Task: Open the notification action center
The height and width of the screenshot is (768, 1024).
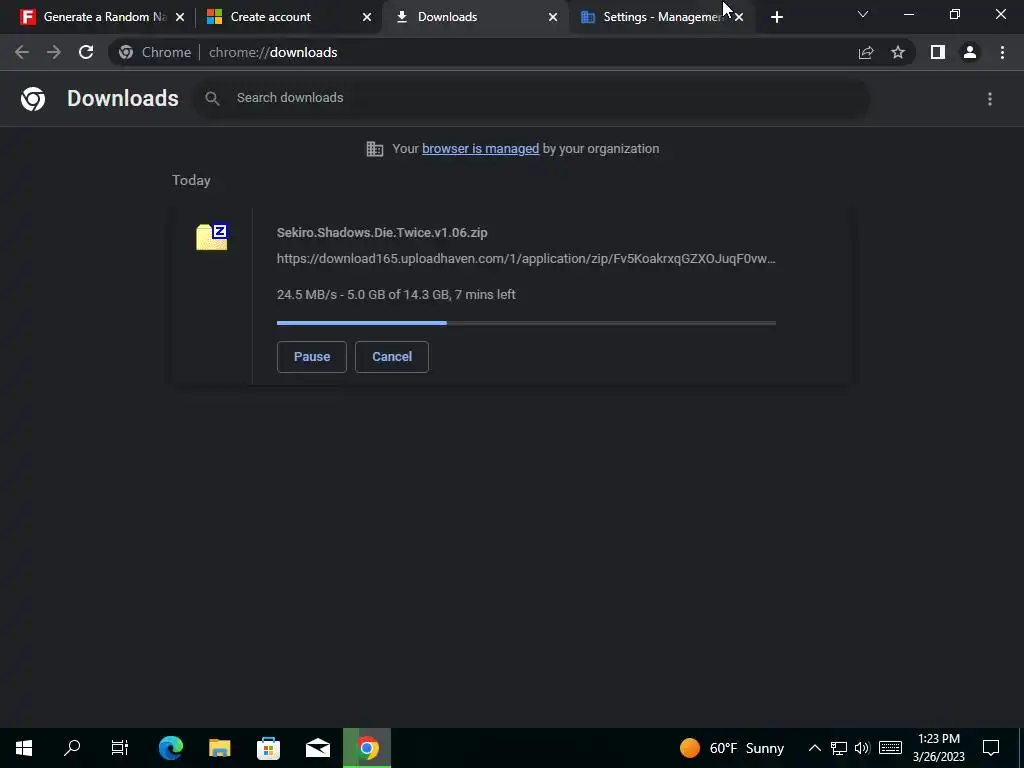Action: pos(991,748)
